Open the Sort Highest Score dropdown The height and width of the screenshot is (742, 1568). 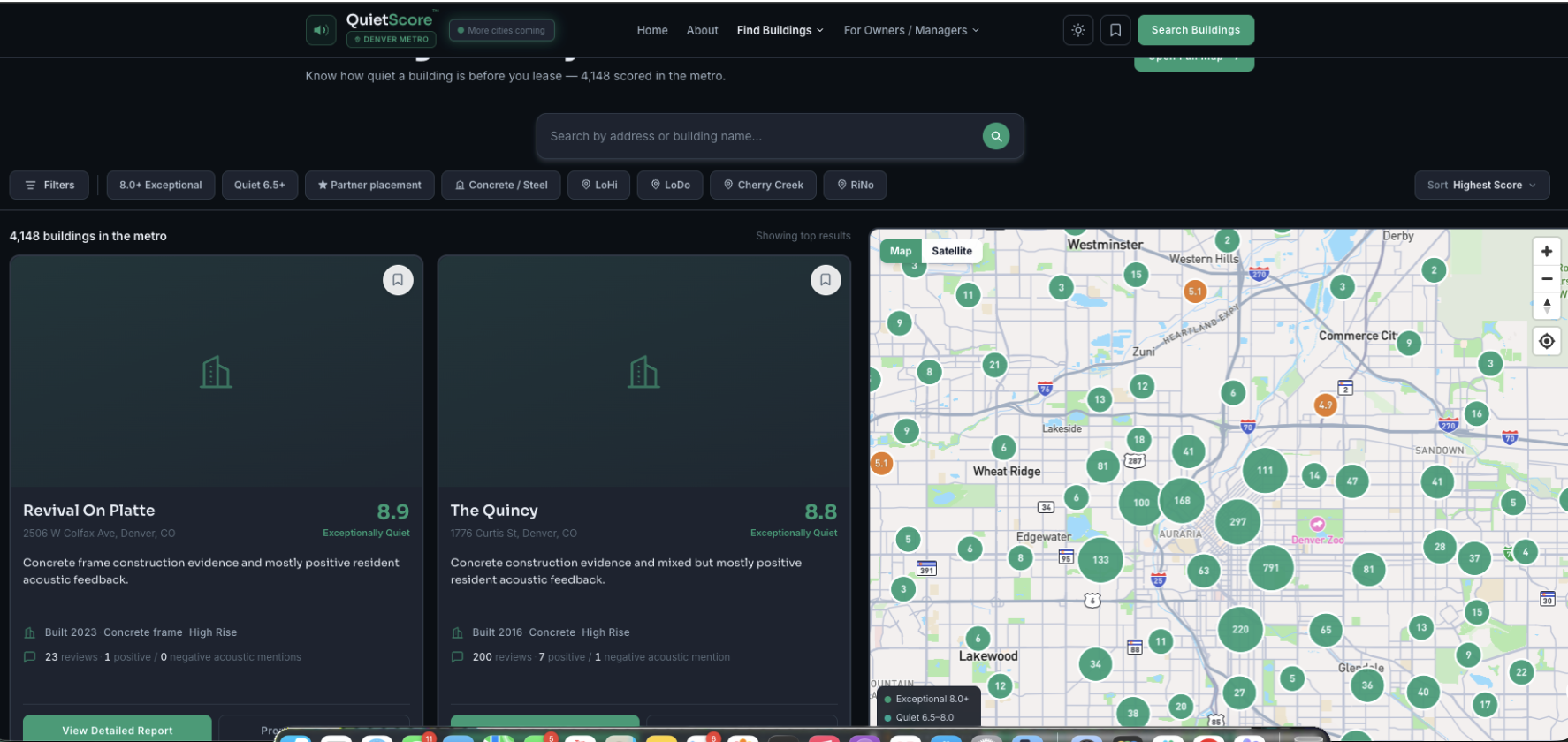point(1482,185)
